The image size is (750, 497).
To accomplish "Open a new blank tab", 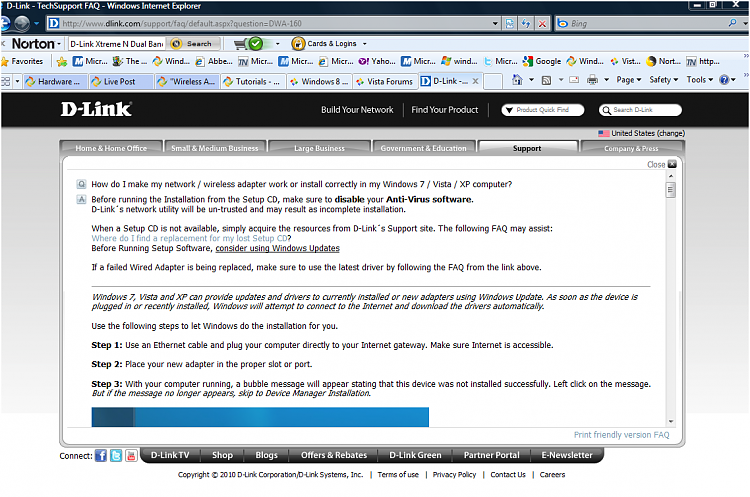I will (x=493, y=82).
